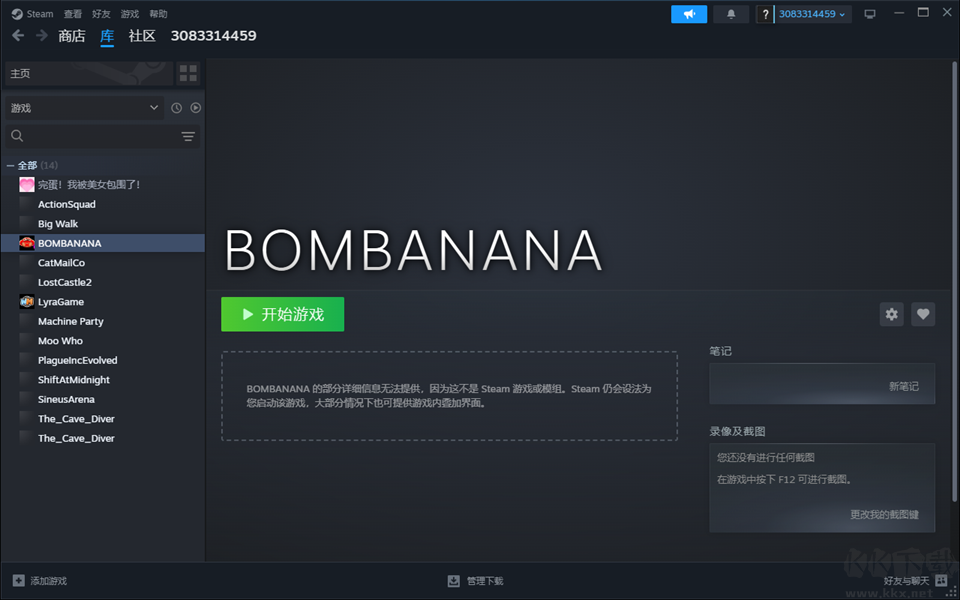Image resolution: width=960 pixels, height=600 pixels.
Task: Select Big Walk in the game list
Action: pos(58,223)
